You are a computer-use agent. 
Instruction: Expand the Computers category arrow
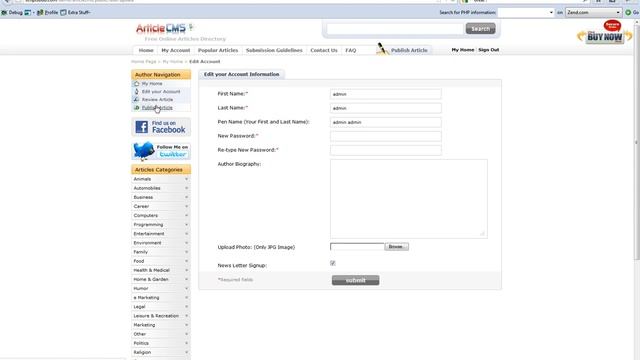pyautogui.click(x=187, y=216)
